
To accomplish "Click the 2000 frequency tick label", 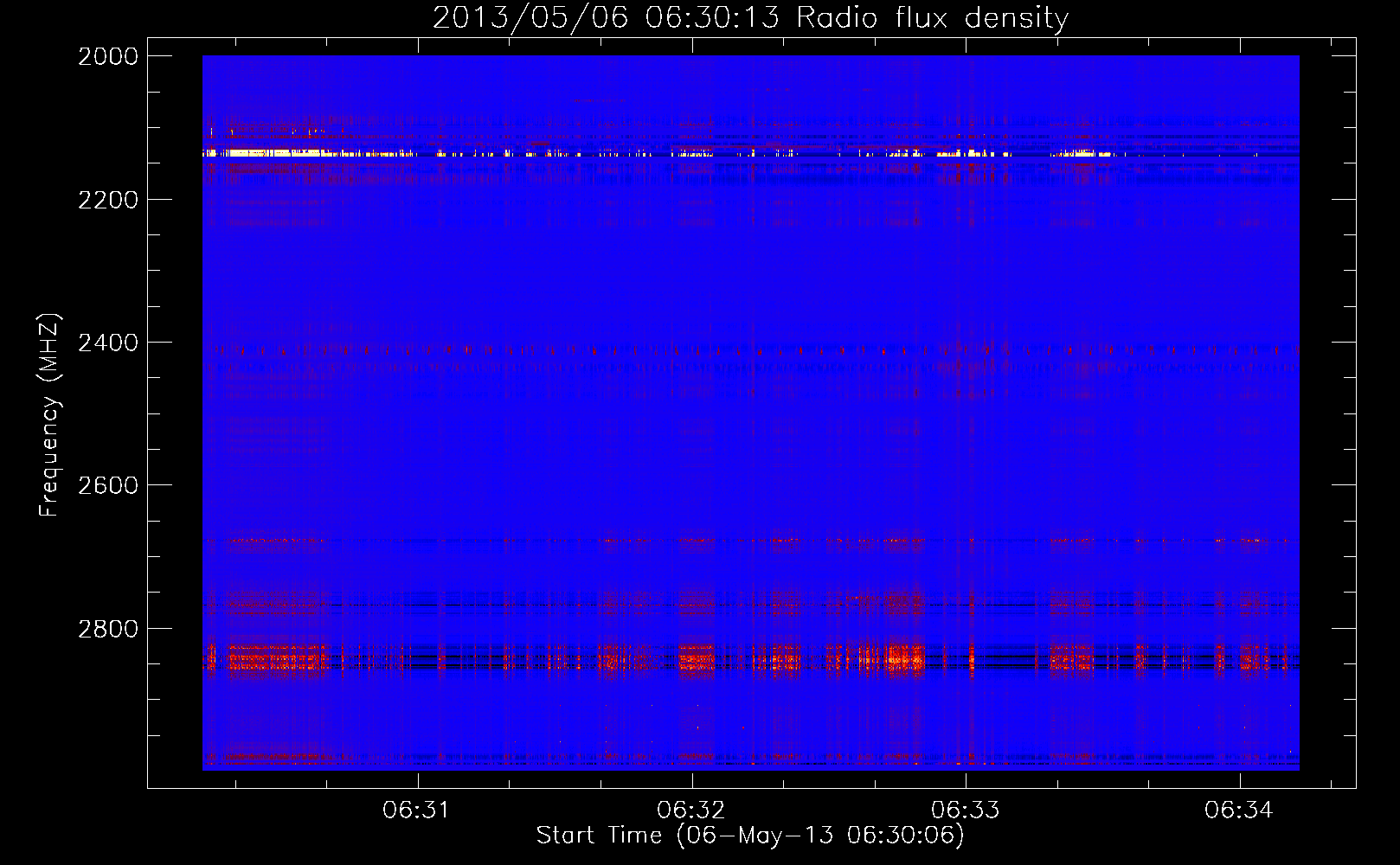I will click(x=108, y=56).
